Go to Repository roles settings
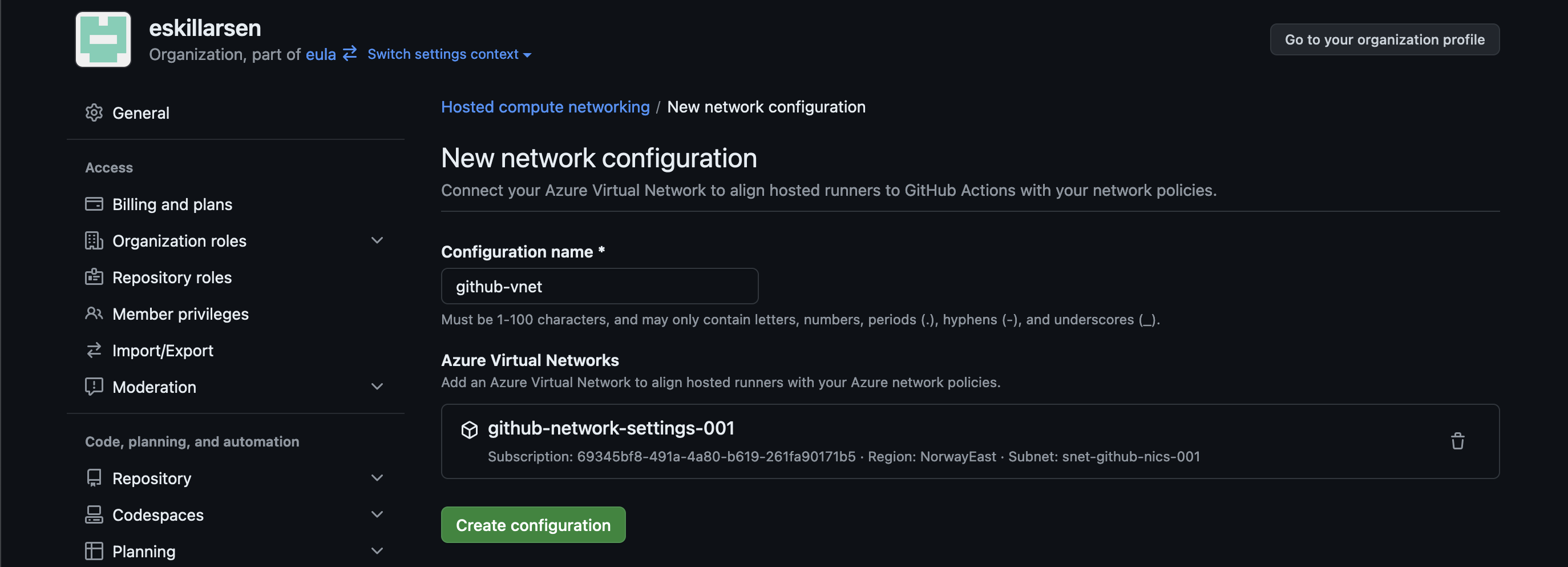Screen dimensions: 1568x567 (172, 277)
